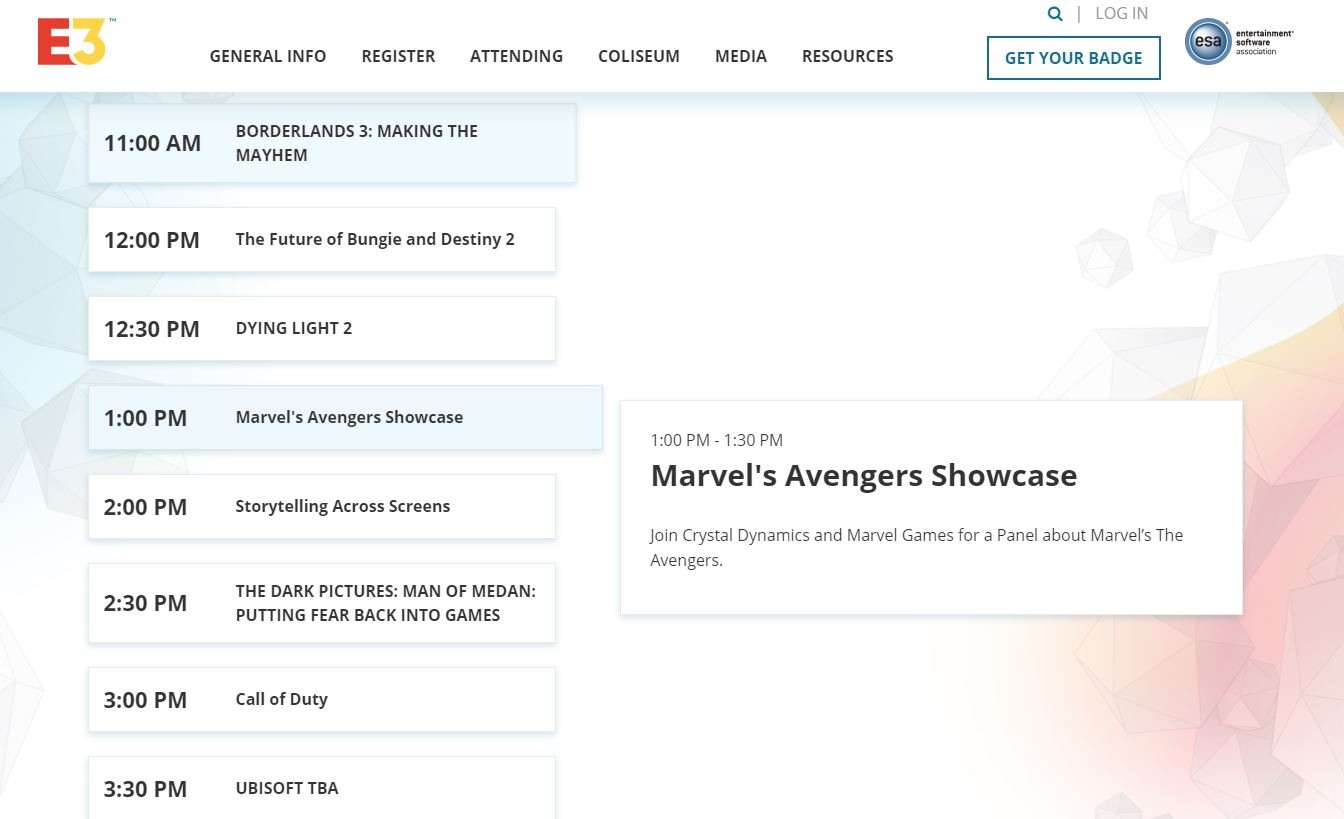Open the Resources menu
Image resolution: width=1344 pixels, height=819 pixels.
tap(847, 56)
